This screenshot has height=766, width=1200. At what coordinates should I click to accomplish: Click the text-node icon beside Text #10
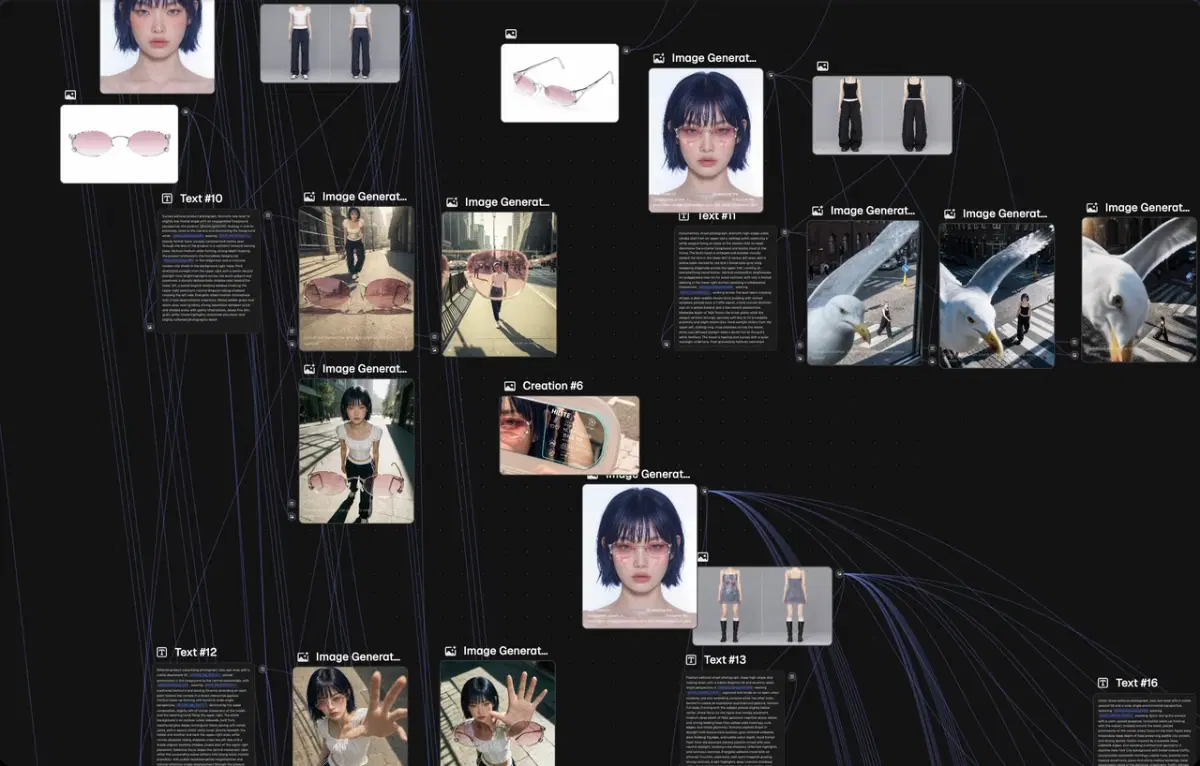click(x=167, y=199)
